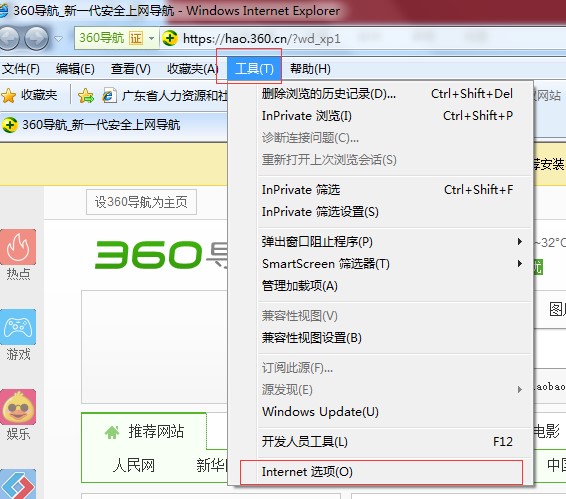Open the 人民网 link
This screenshot has width=566, height=499.
[134, 465]
